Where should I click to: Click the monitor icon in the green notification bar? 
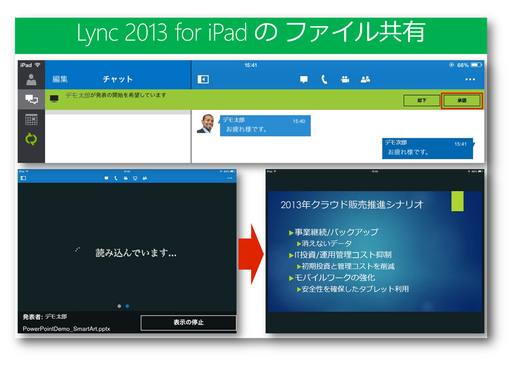[x=54, y=98]
